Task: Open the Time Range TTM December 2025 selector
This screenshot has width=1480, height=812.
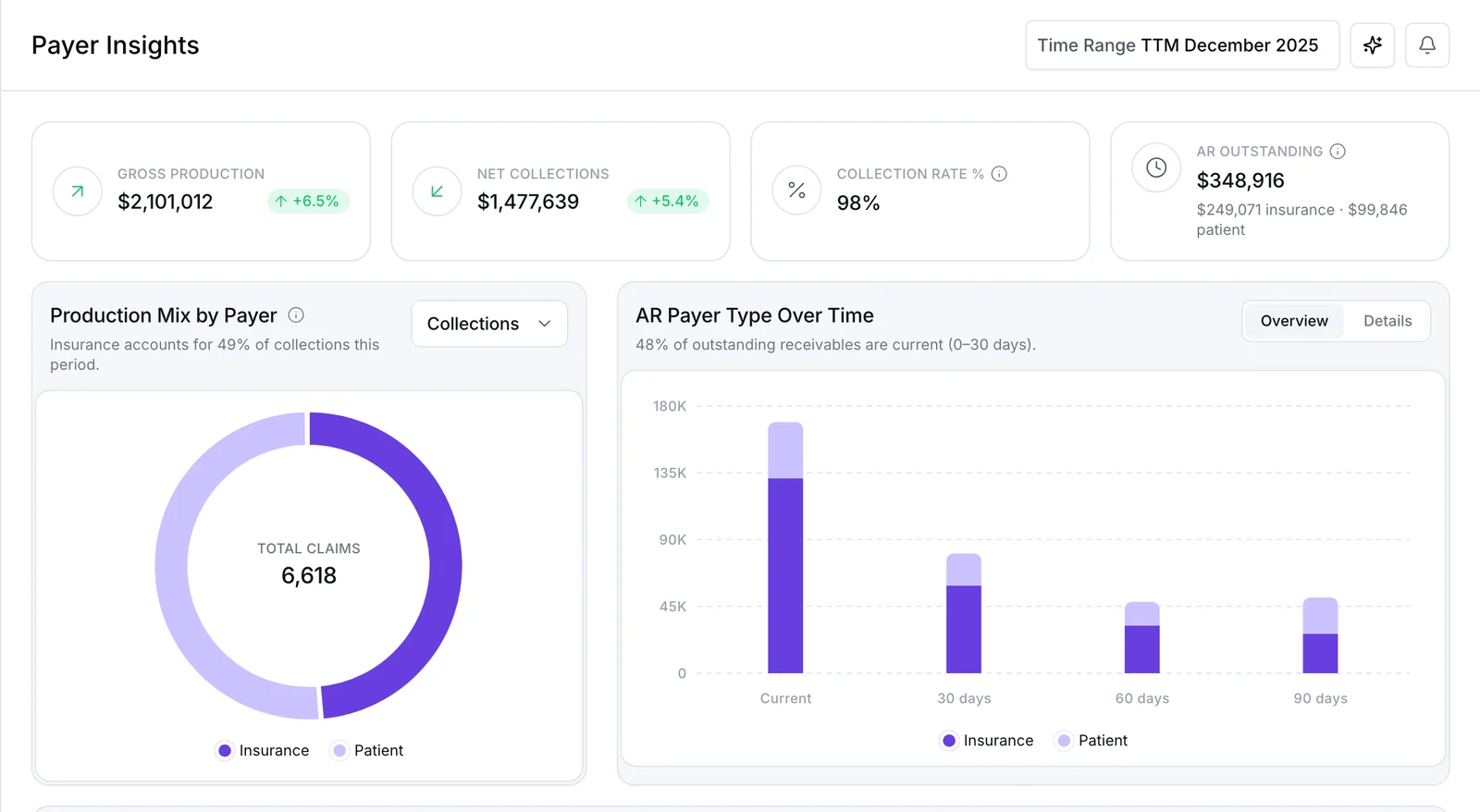Action: pyautogui.click(x=1182, y=45)
